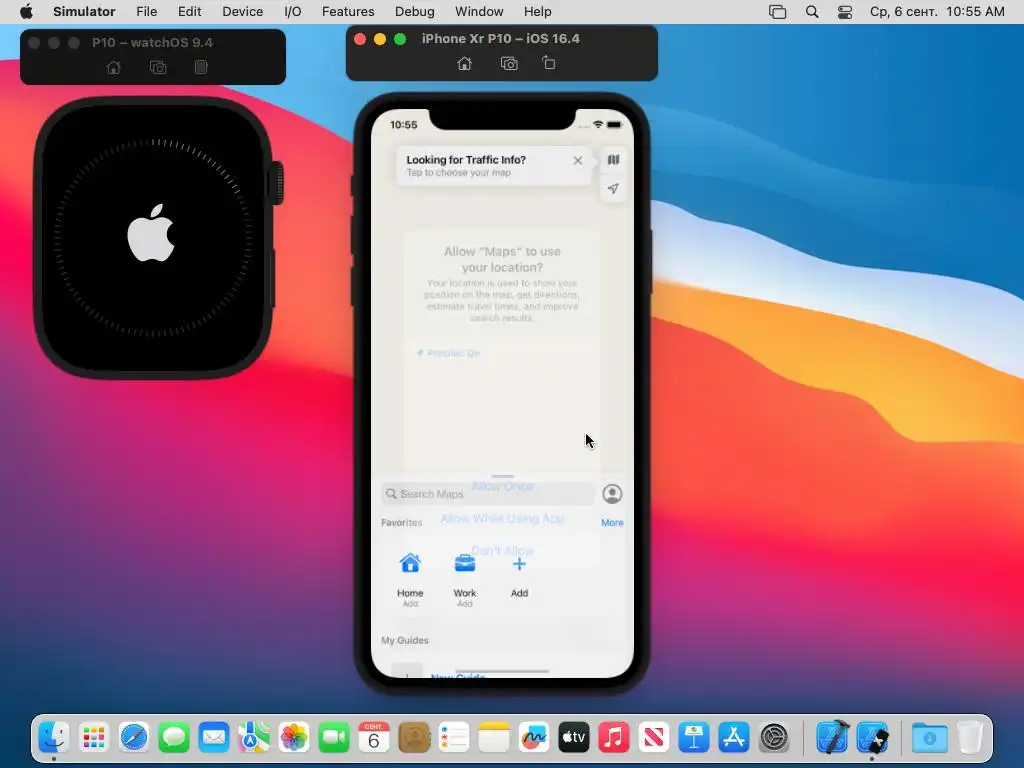This screenshot has width=1024, height=768.
Task: Open the Edit menu
Action: (189, 12)
